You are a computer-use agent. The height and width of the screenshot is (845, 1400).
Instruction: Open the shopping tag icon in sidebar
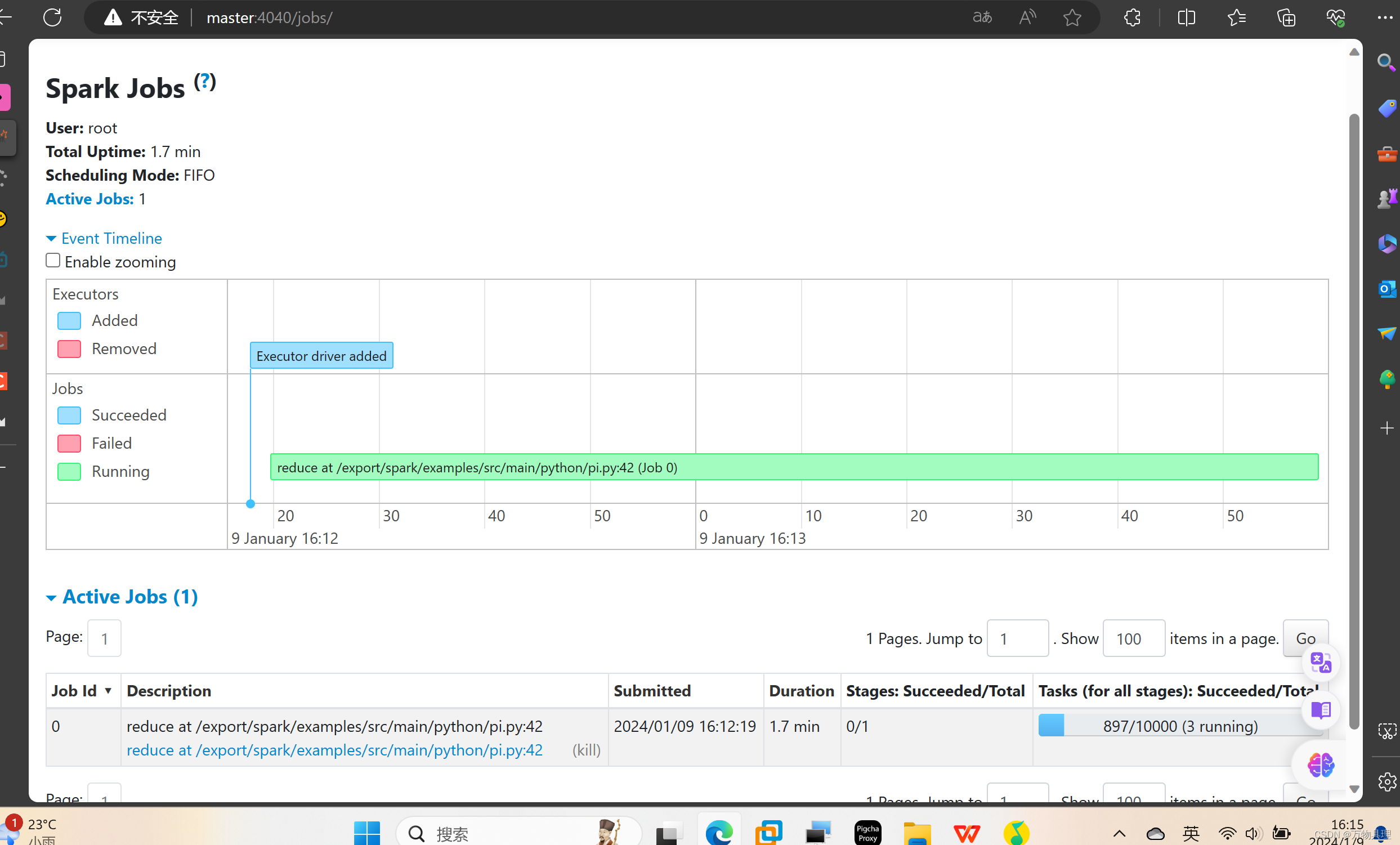[1386, 108]
